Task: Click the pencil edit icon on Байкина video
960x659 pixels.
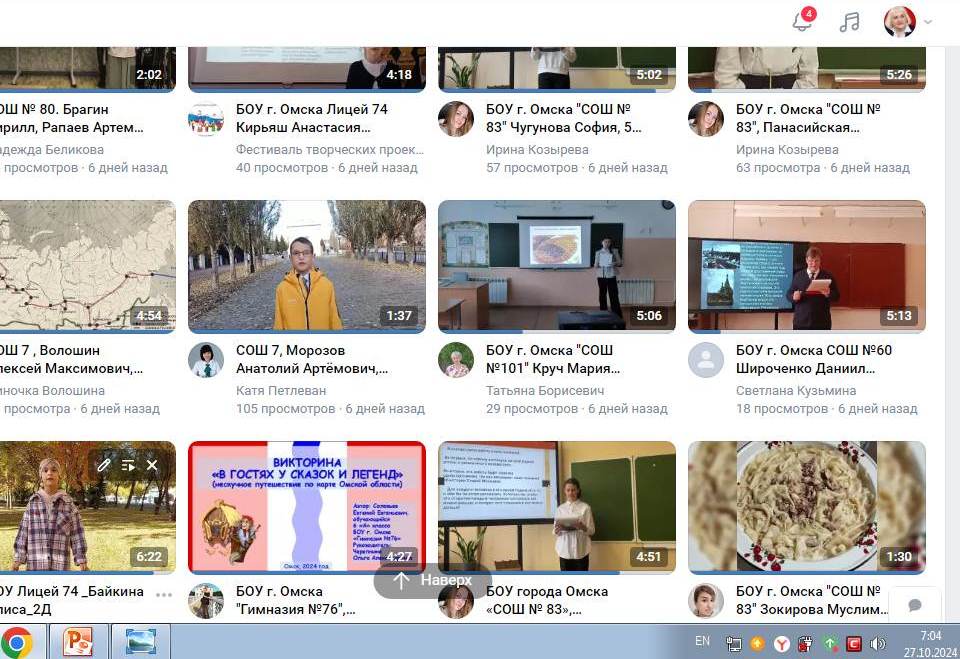Action: click(103, 465)
